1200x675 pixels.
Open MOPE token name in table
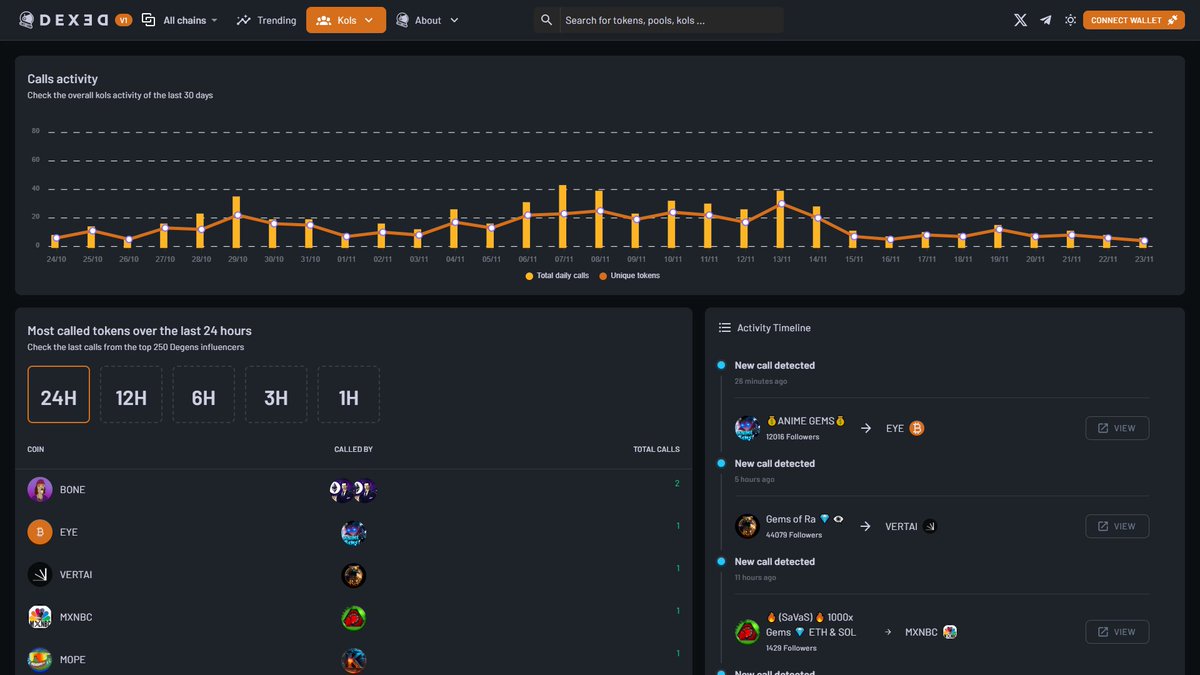73,660
